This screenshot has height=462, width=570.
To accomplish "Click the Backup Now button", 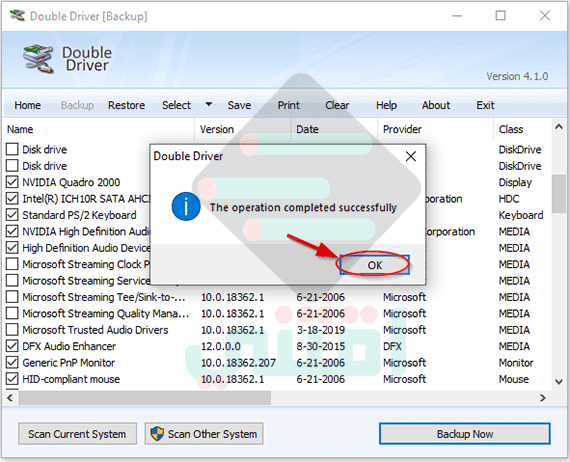I will coord(465,434).
